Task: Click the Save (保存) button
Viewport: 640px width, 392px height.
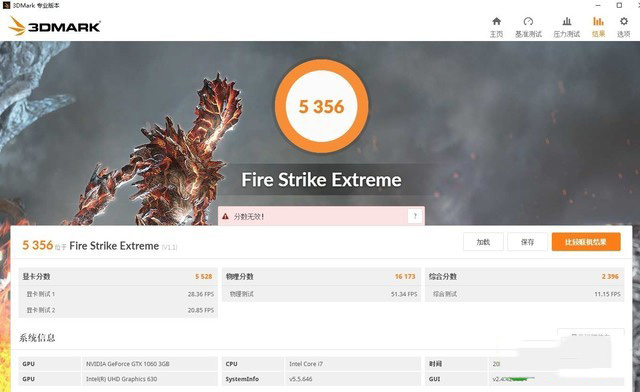Action: 527,242
